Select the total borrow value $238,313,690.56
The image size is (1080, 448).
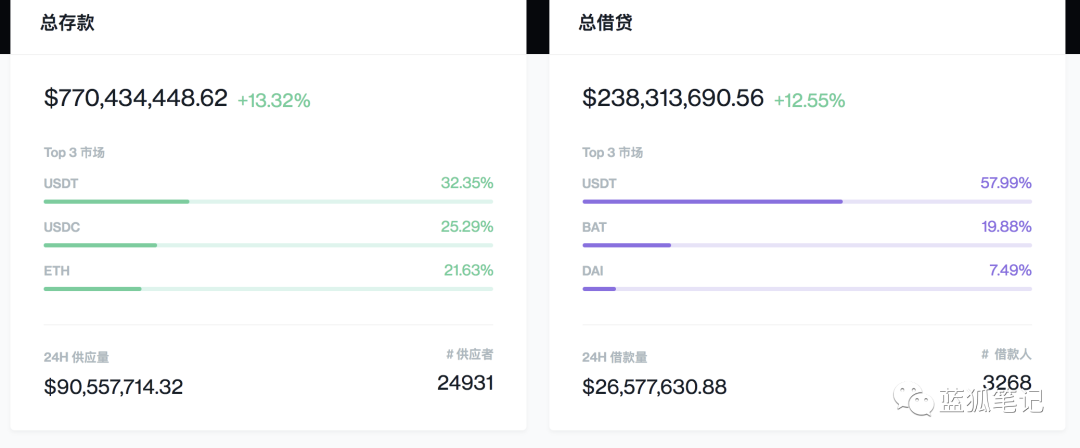pos(673,99)
